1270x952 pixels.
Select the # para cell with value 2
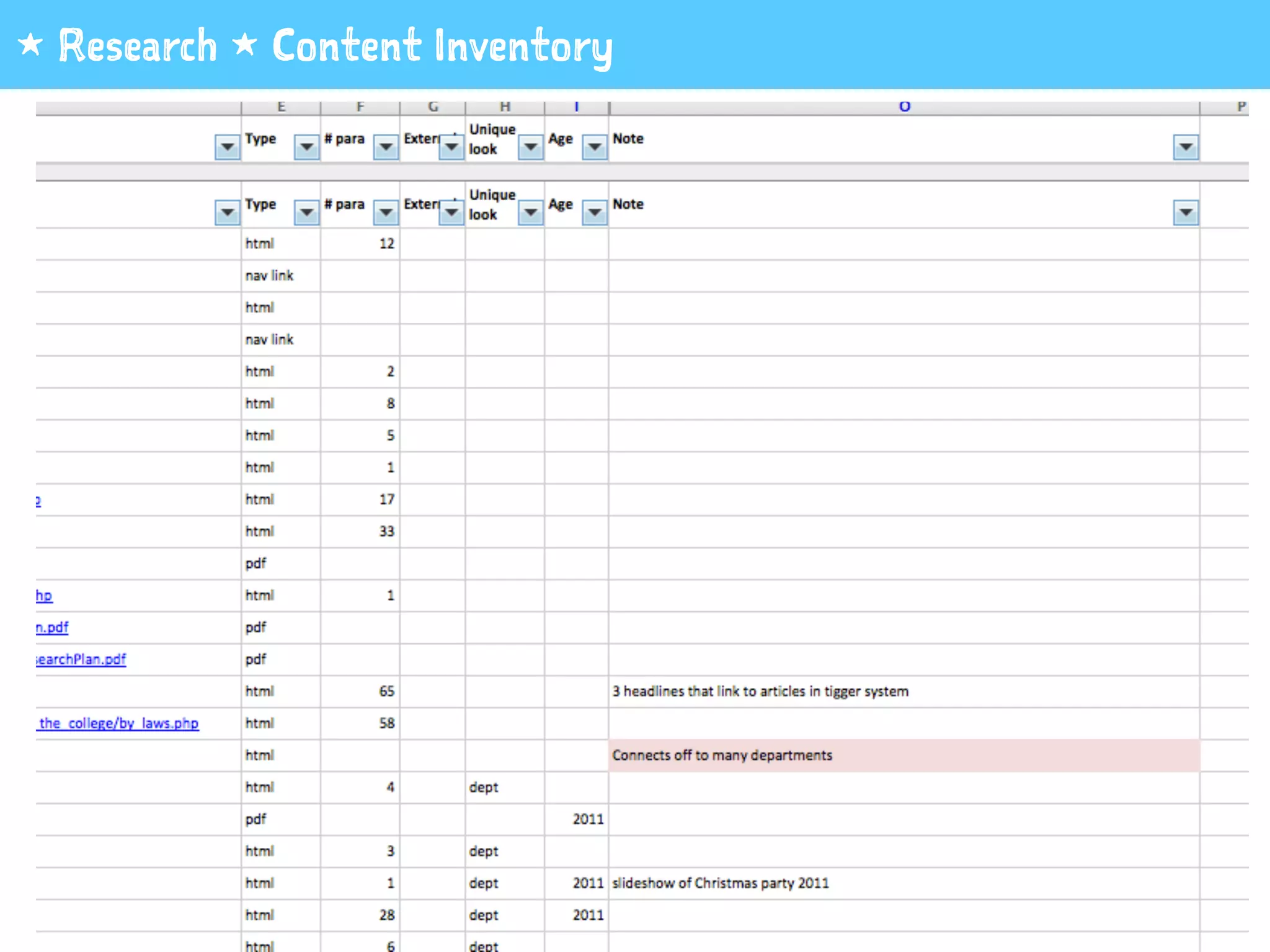360,372
